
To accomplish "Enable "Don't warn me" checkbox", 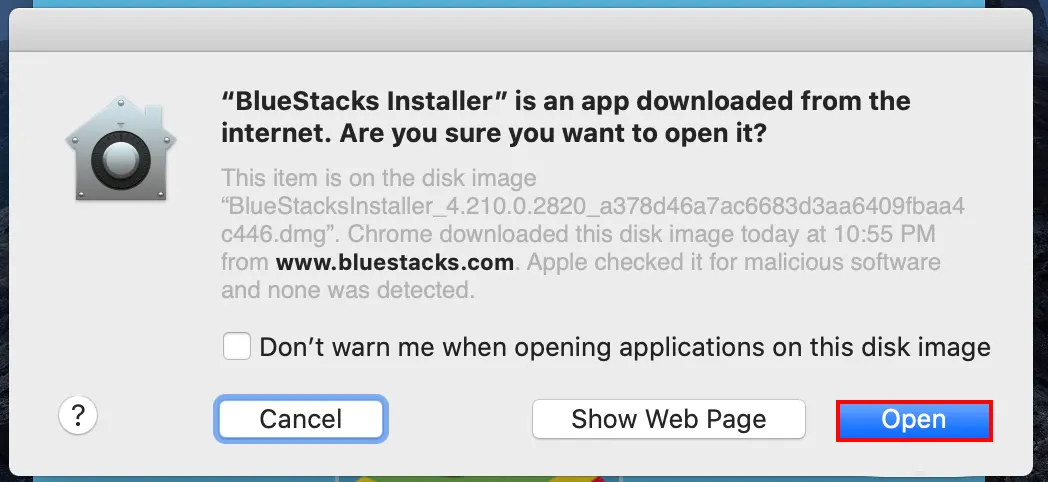I will [237, 347].
